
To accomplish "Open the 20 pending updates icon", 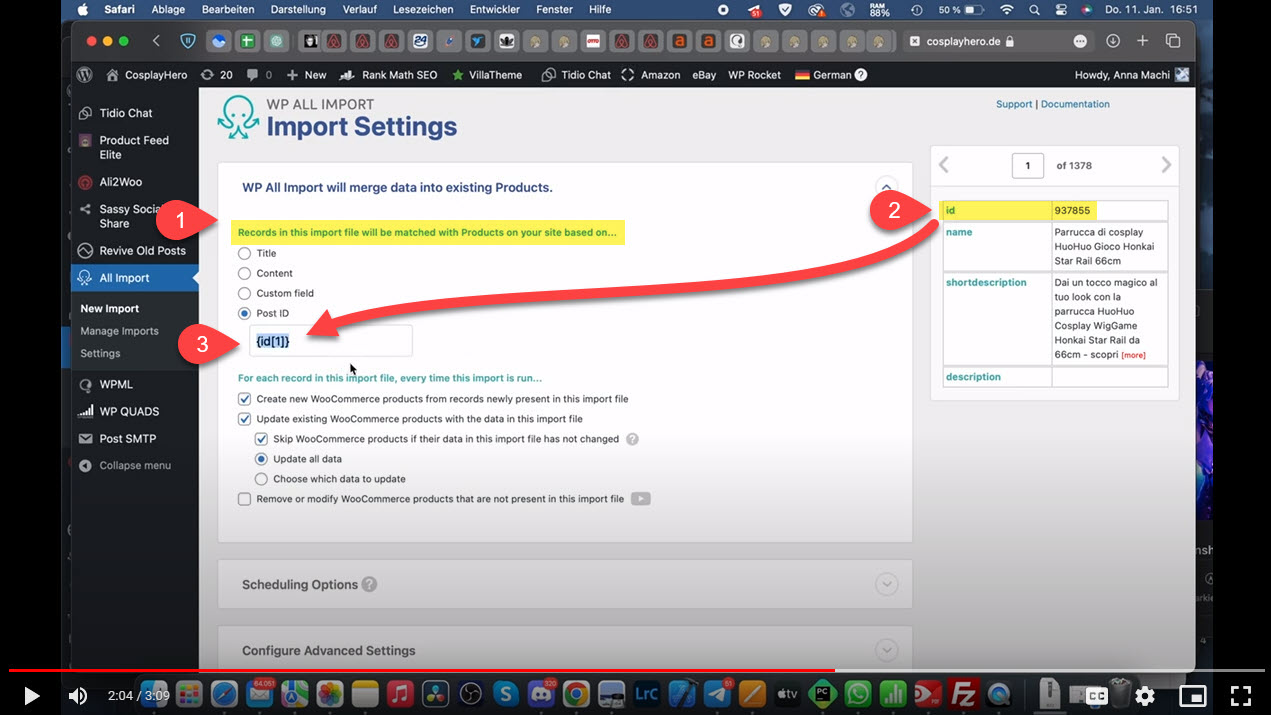I will [x=216, y=75].
